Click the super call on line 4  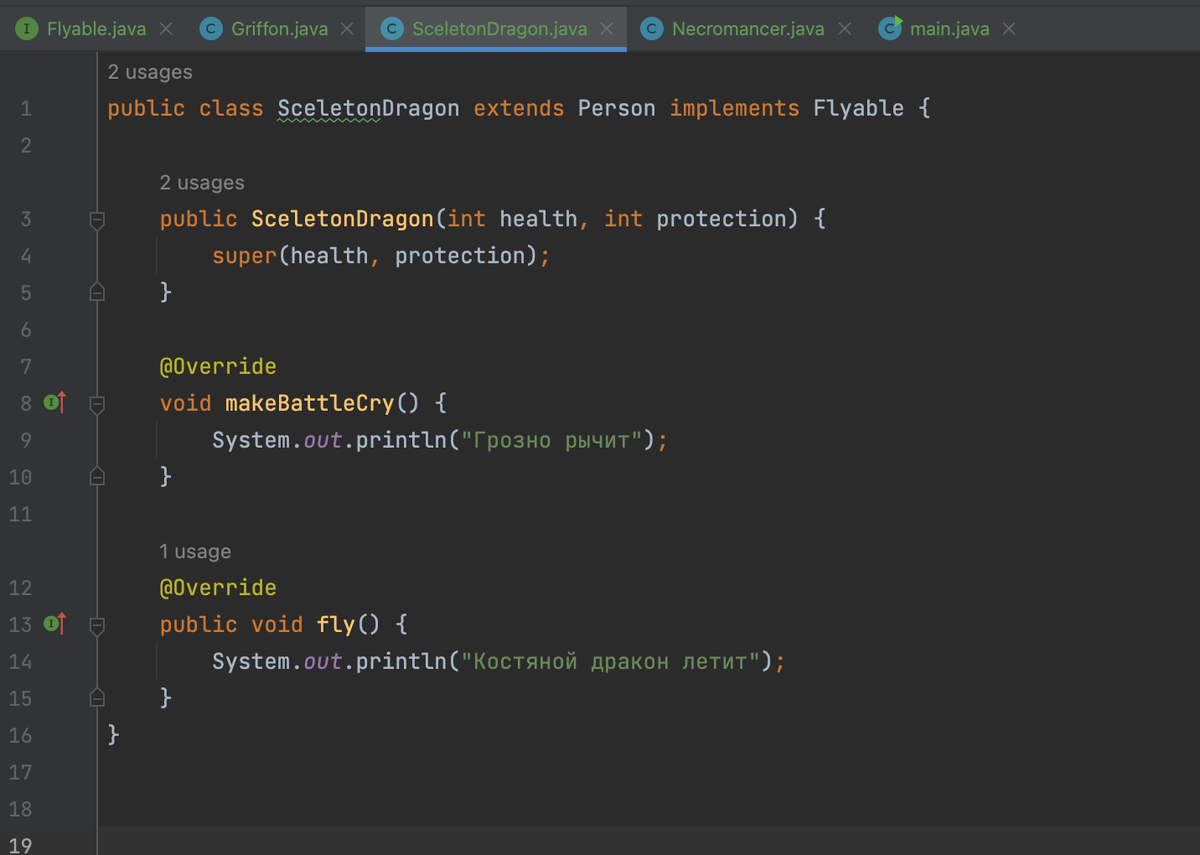tap(244, 256)
